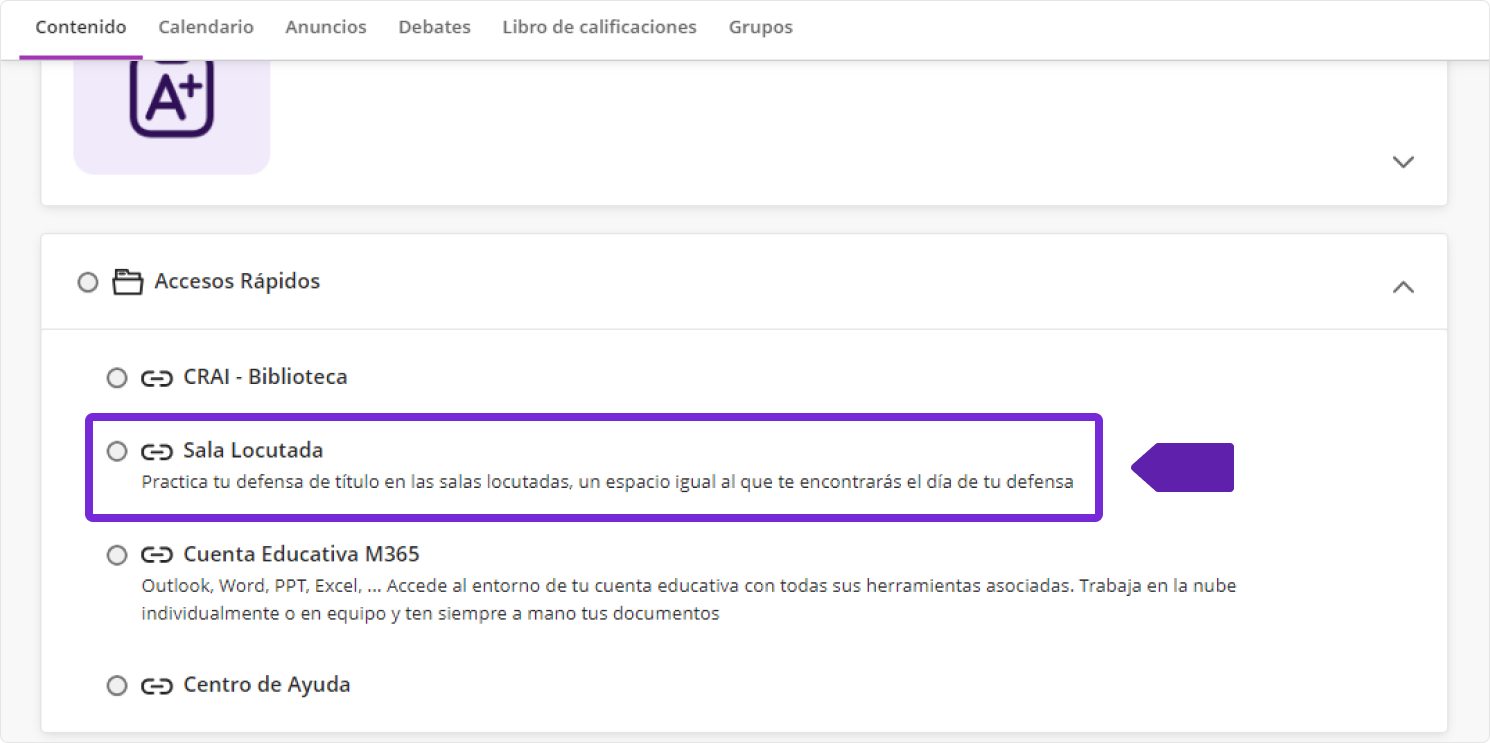
Task: Toggle the Centro de Ayuda completion circle
Action: [117, 686]
